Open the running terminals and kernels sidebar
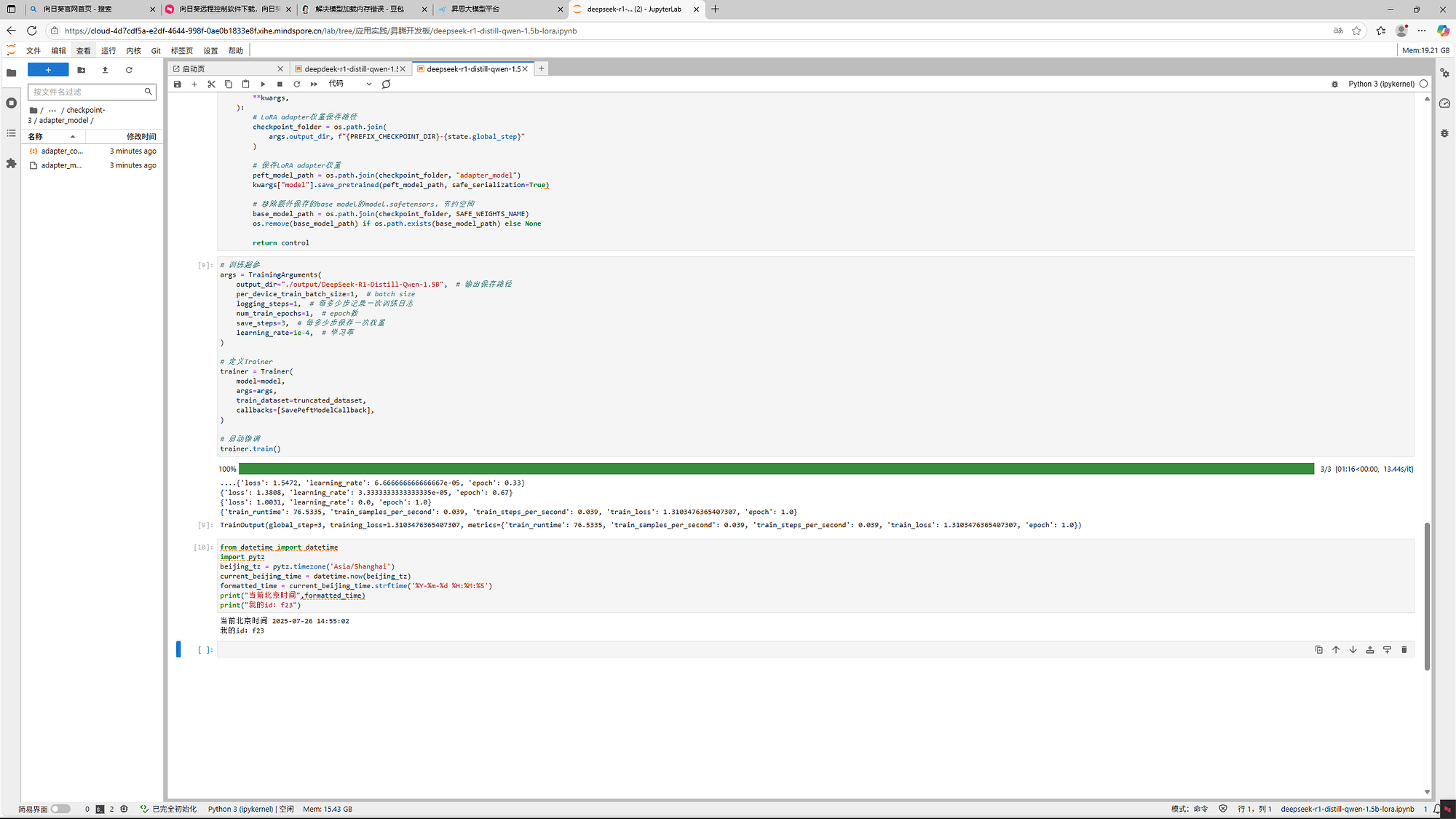 (x=11, y=103)
